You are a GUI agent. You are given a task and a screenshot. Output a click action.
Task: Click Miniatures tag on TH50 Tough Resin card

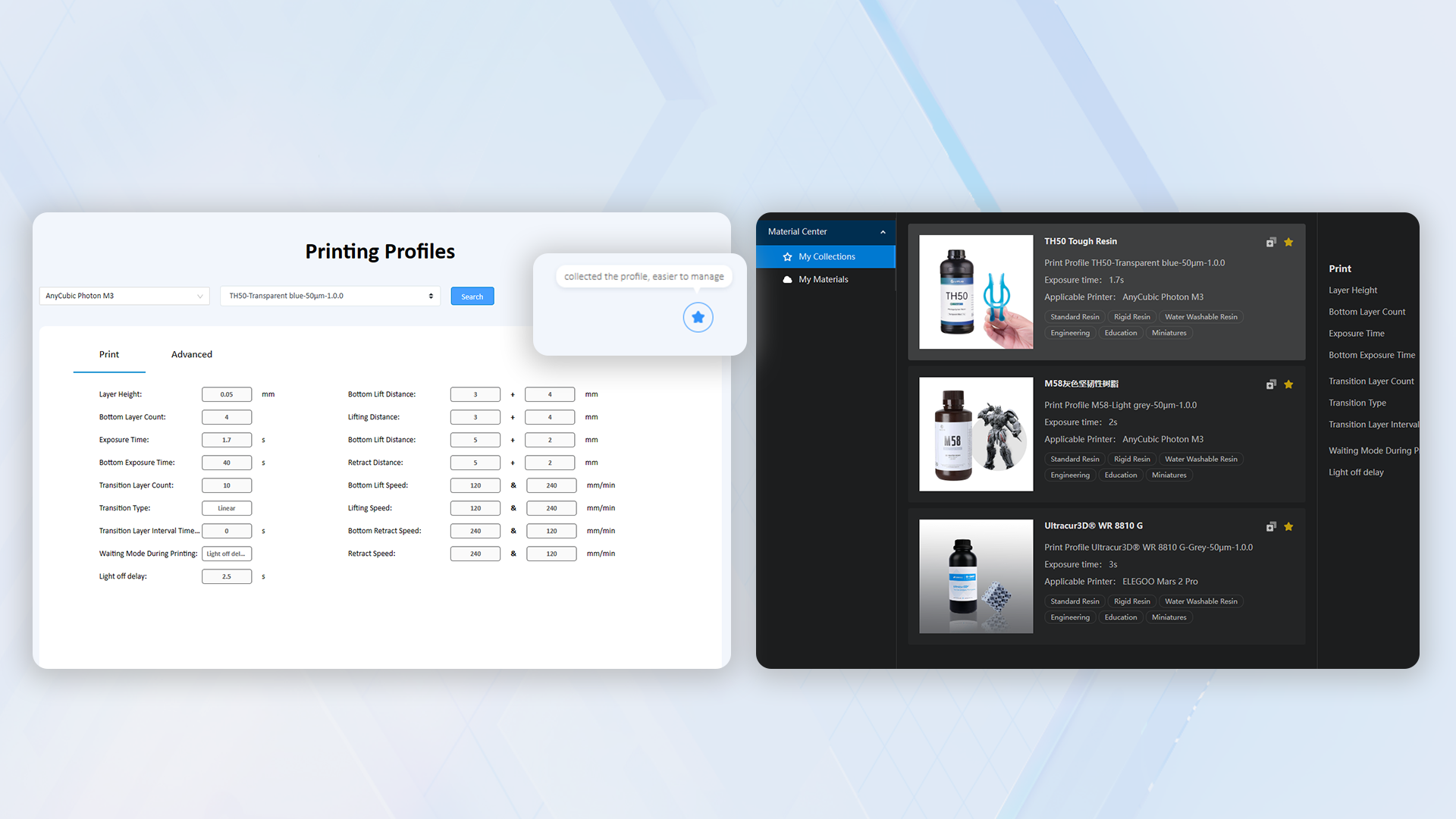tap(1169, 333)
